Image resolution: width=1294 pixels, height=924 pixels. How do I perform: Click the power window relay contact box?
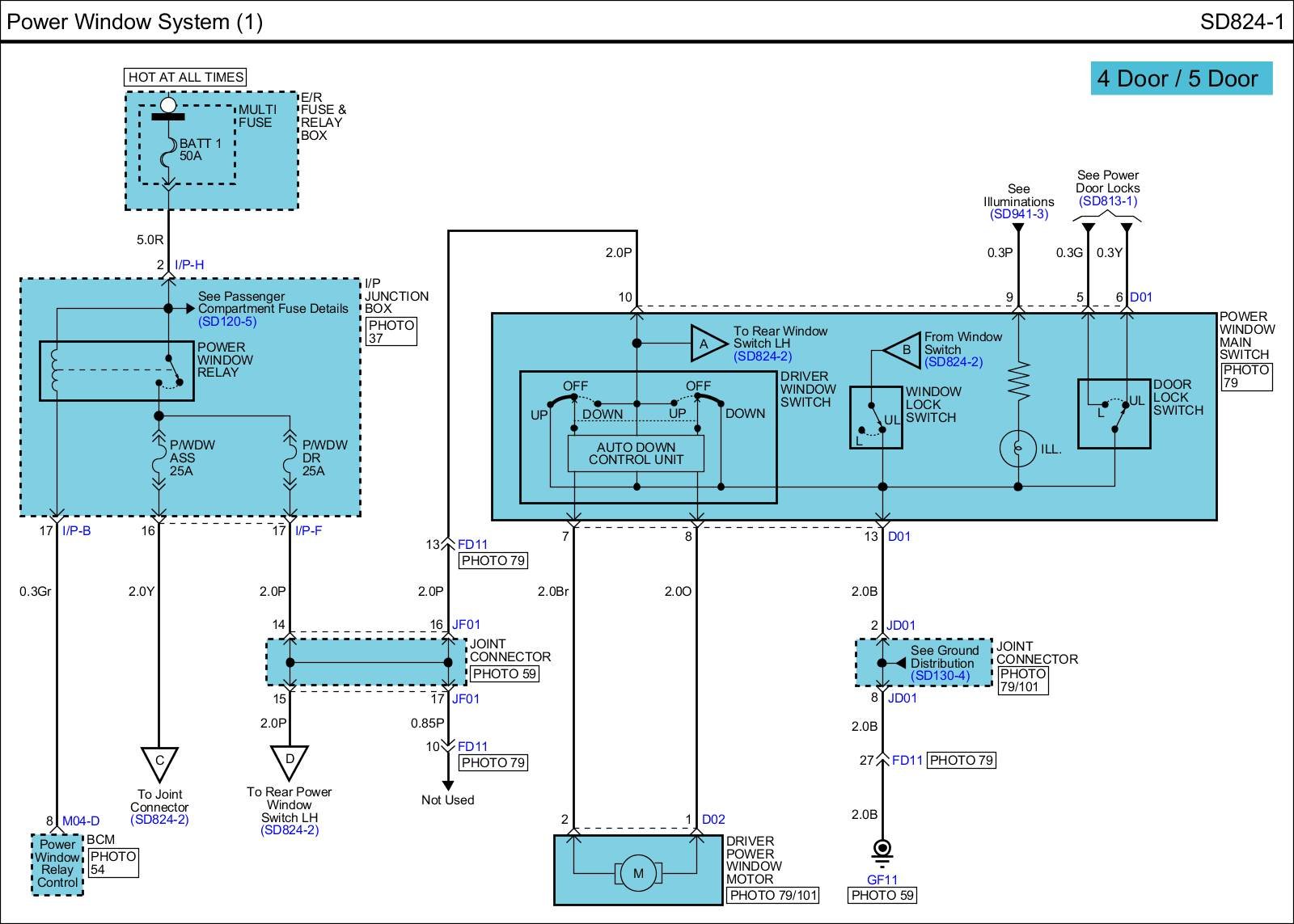[x=116, y=370]
